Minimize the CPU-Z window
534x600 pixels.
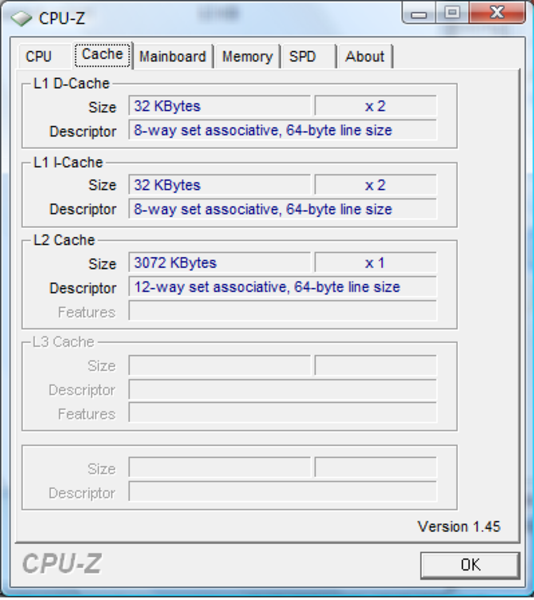click(419, 13)
